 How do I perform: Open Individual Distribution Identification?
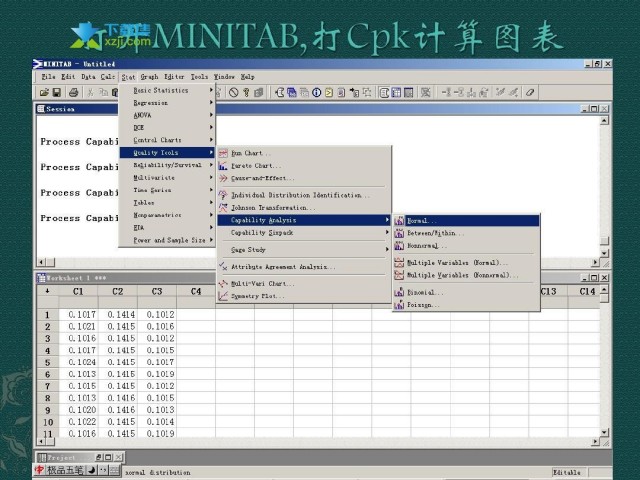click(x=304, y=195)
